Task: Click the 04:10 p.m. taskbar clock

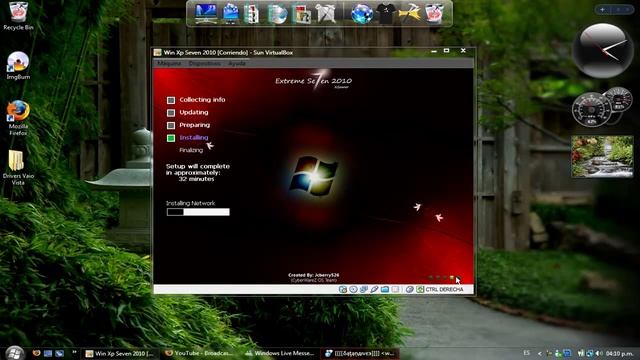Action: [x=619, y=353]
